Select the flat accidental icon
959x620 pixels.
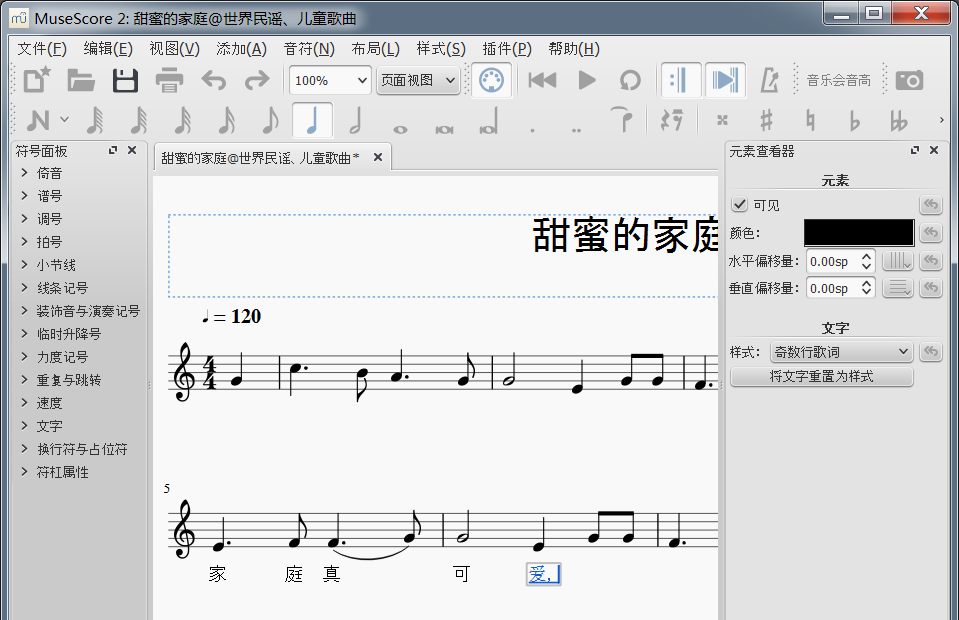tap(854, 121)
